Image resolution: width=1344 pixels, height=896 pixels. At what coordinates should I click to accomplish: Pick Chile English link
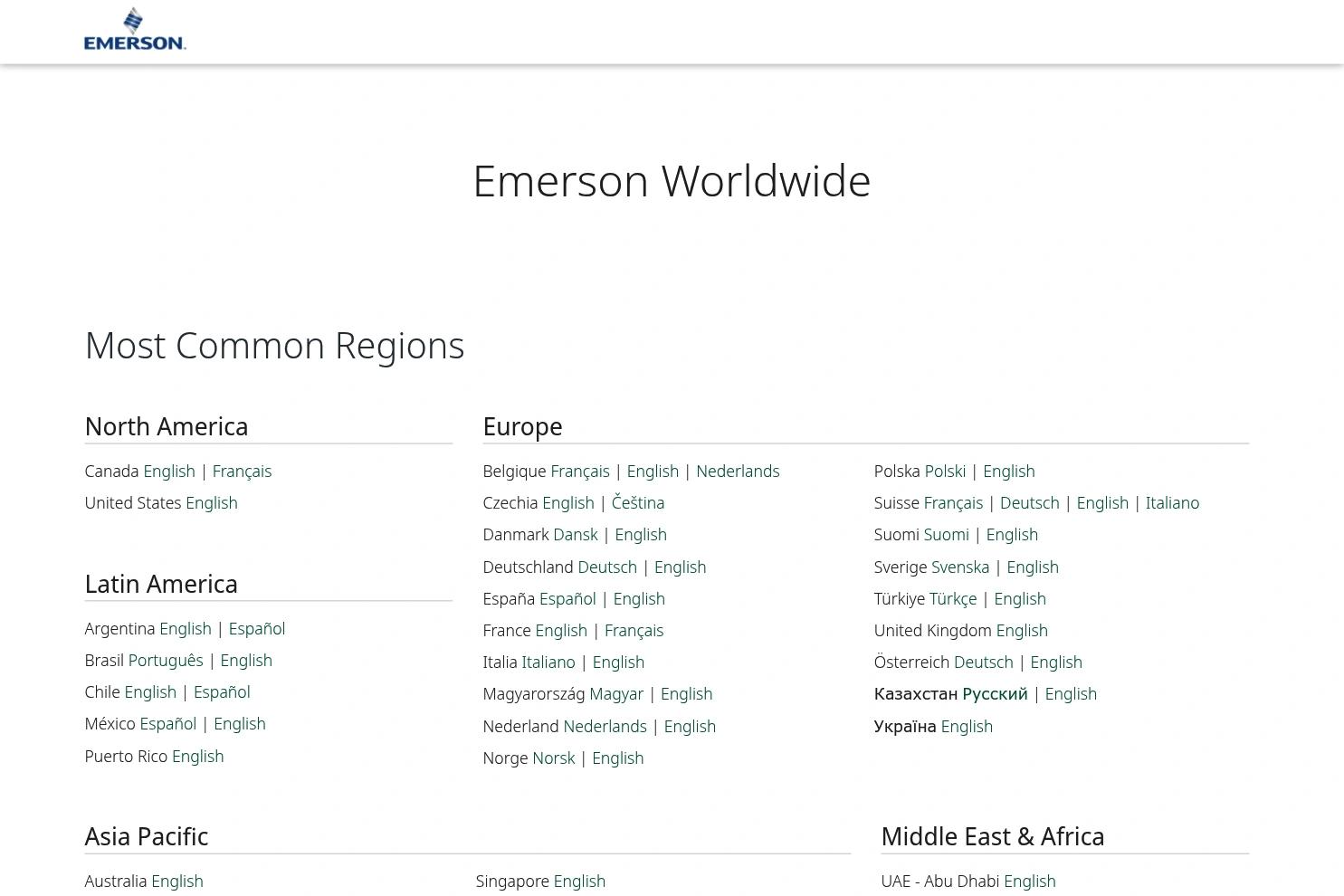150,691
